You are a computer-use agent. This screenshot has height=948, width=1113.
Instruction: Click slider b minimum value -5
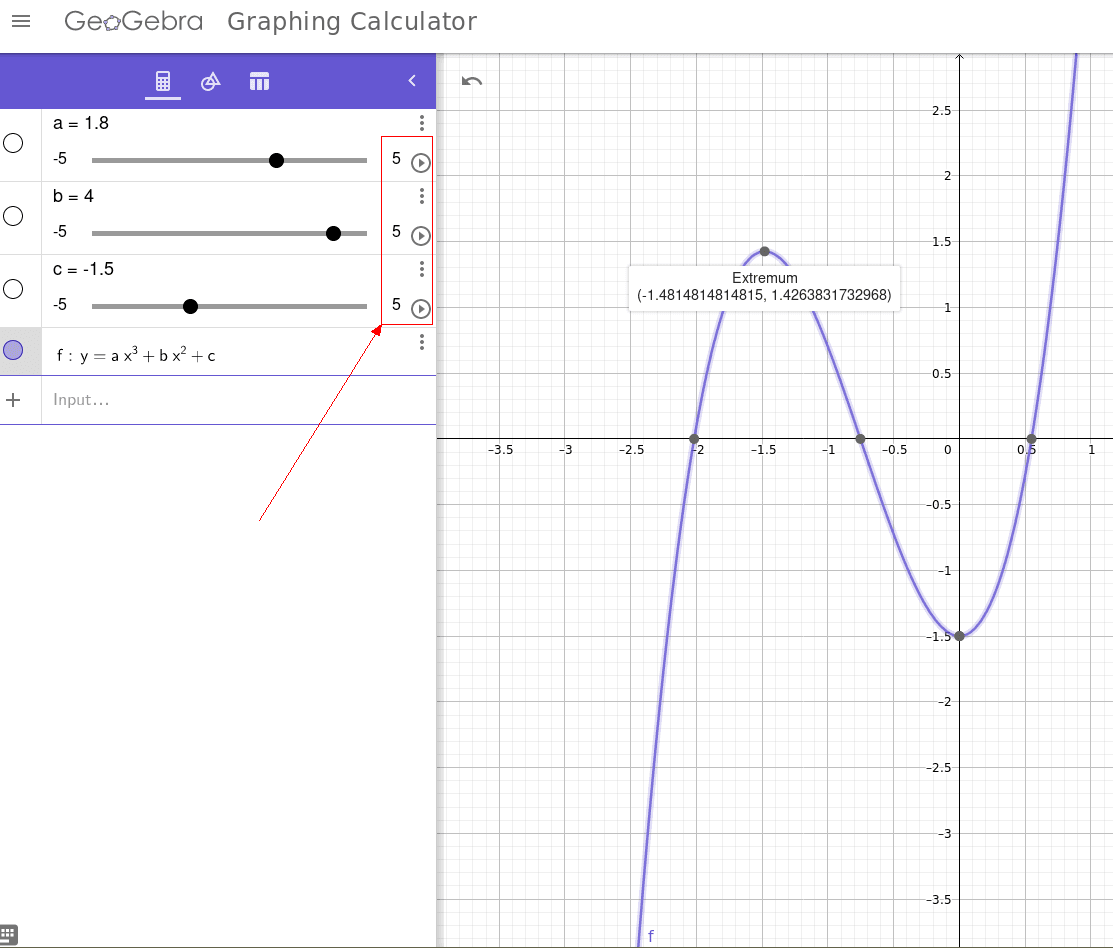tap(60, 231)
